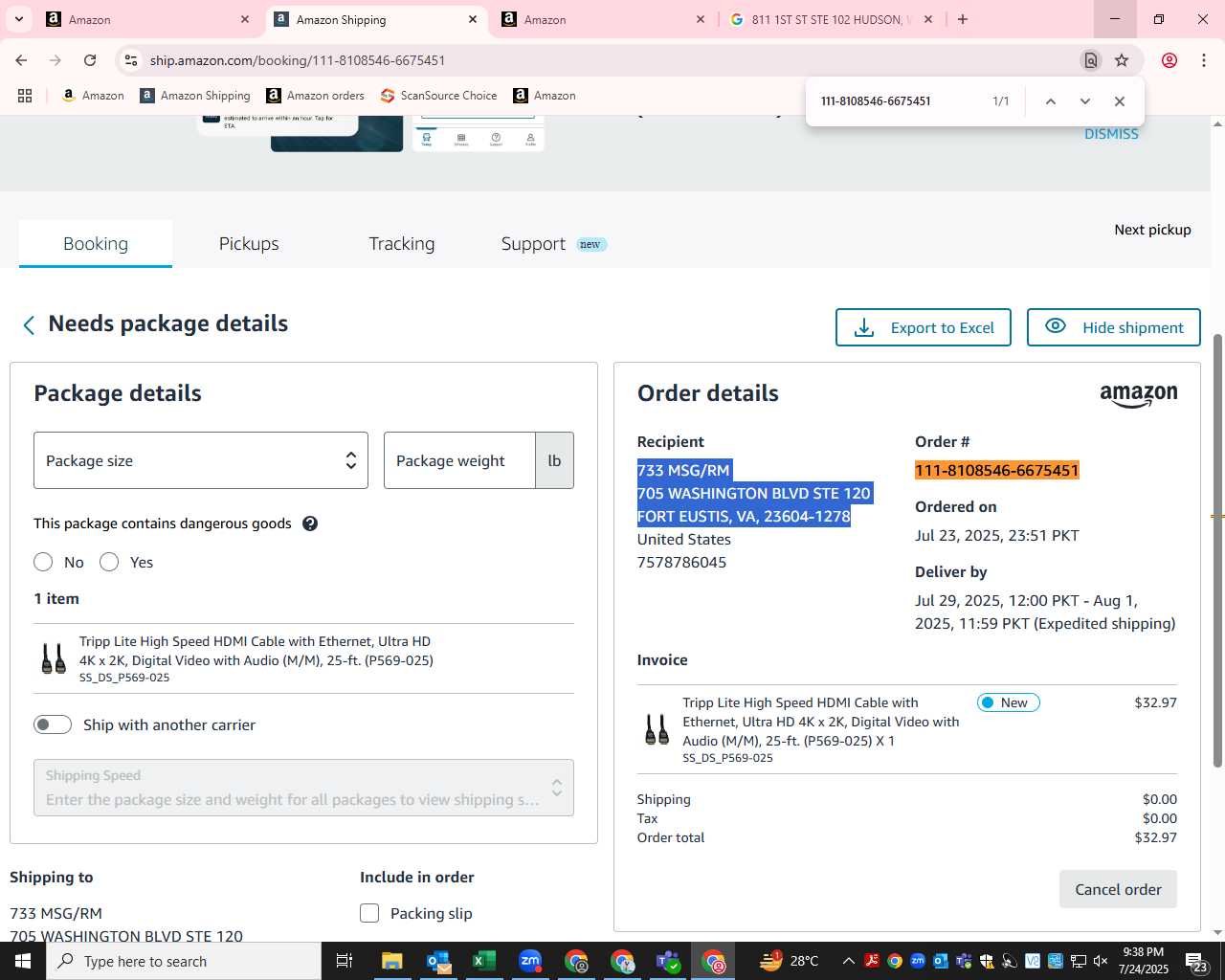Switch to the Tracking tab
The height and width of the screenshot is (980, 1225).
point(402,244)
